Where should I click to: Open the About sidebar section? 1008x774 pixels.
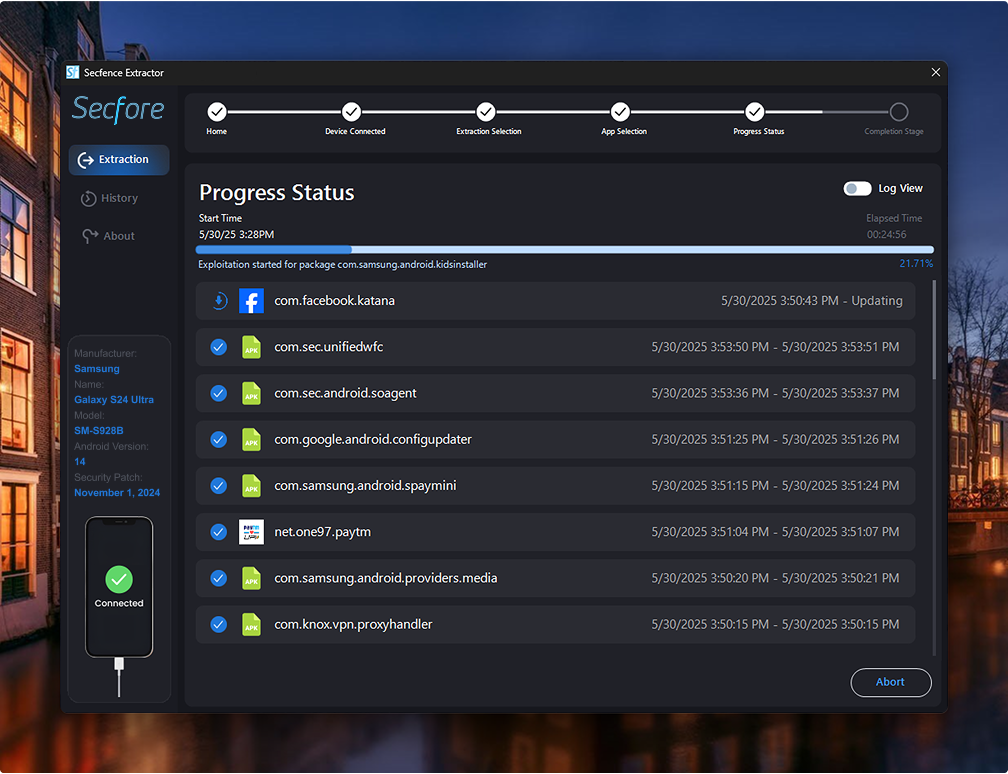point(109,237)
